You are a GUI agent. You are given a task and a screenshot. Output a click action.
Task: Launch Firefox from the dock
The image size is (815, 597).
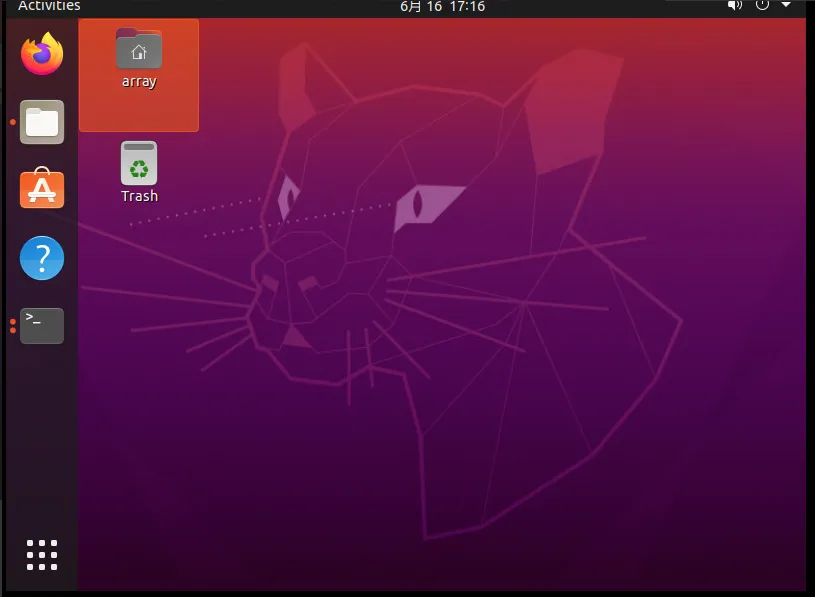42,54
